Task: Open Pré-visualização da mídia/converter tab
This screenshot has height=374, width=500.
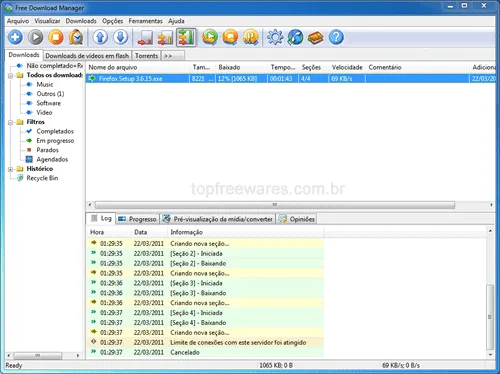Action: pos(218,219)
